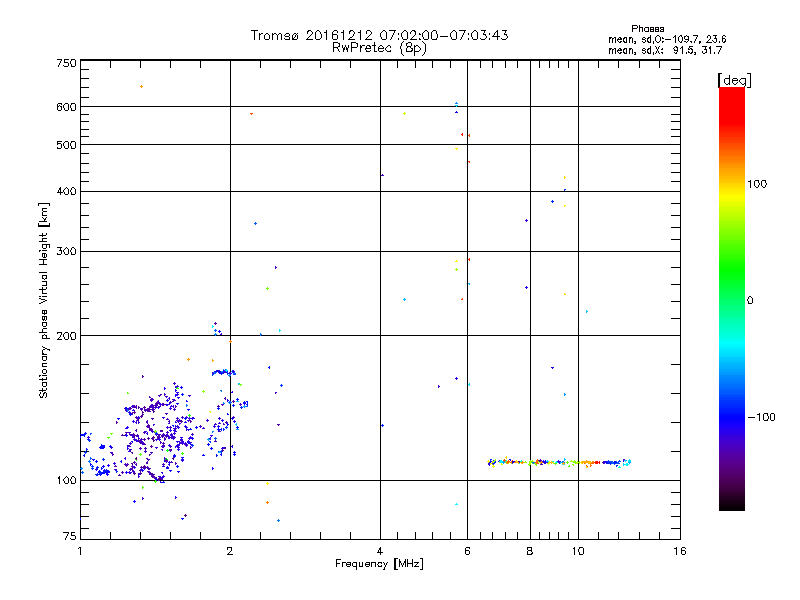Screen dimensions: 800x600
Task: Click the y-axis "75" tick label
Action: [x=70, y=536]
